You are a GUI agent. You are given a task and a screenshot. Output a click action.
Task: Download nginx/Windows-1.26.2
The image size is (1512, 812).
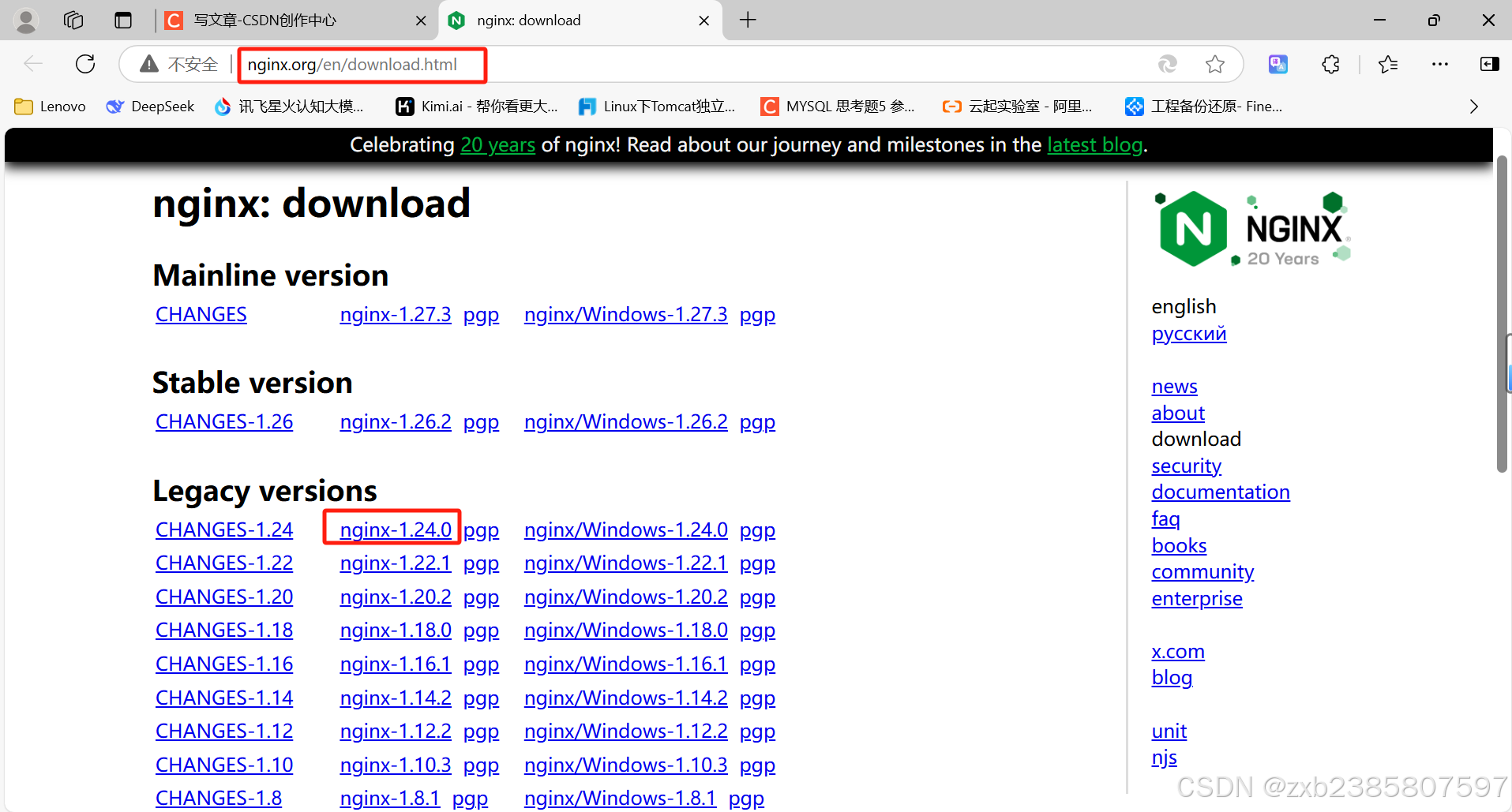coord(625,422)
